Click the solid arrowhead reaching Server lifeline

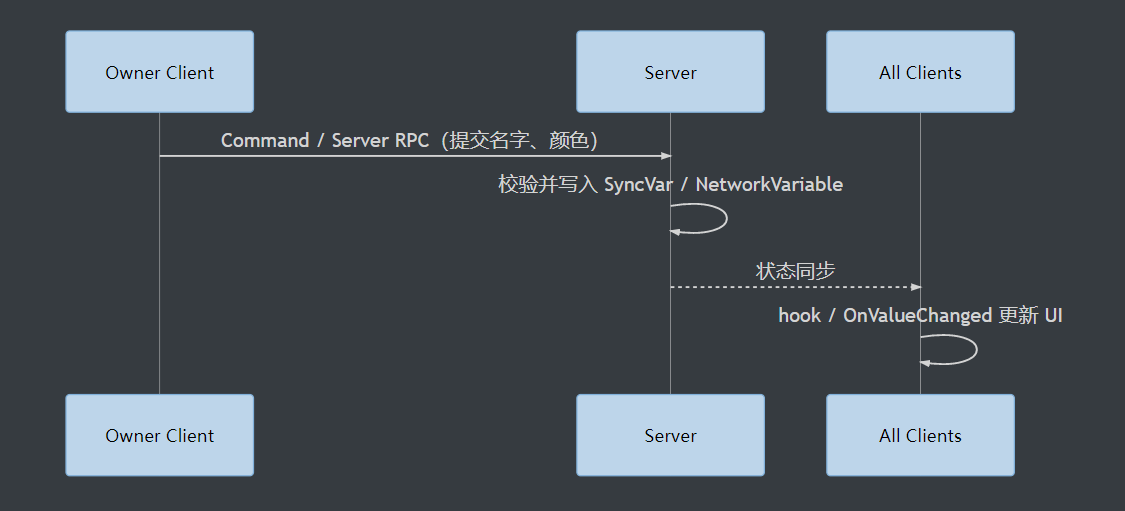665,156
